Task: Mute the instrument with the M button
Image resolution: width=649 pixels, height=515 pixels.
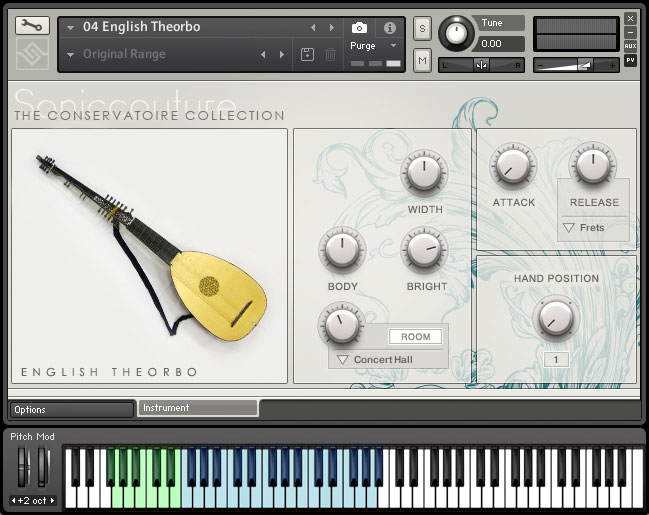Action: pos(422,60)
